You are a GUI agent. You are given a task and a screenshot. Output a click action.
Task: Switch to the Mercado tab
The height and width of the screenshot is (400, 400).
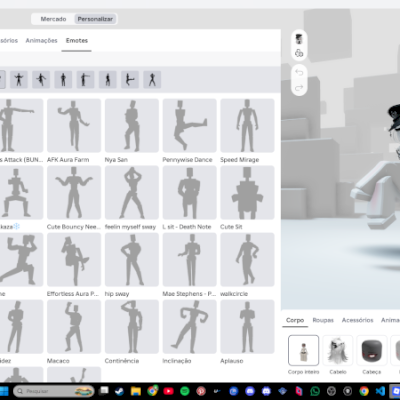click(53, 19)
